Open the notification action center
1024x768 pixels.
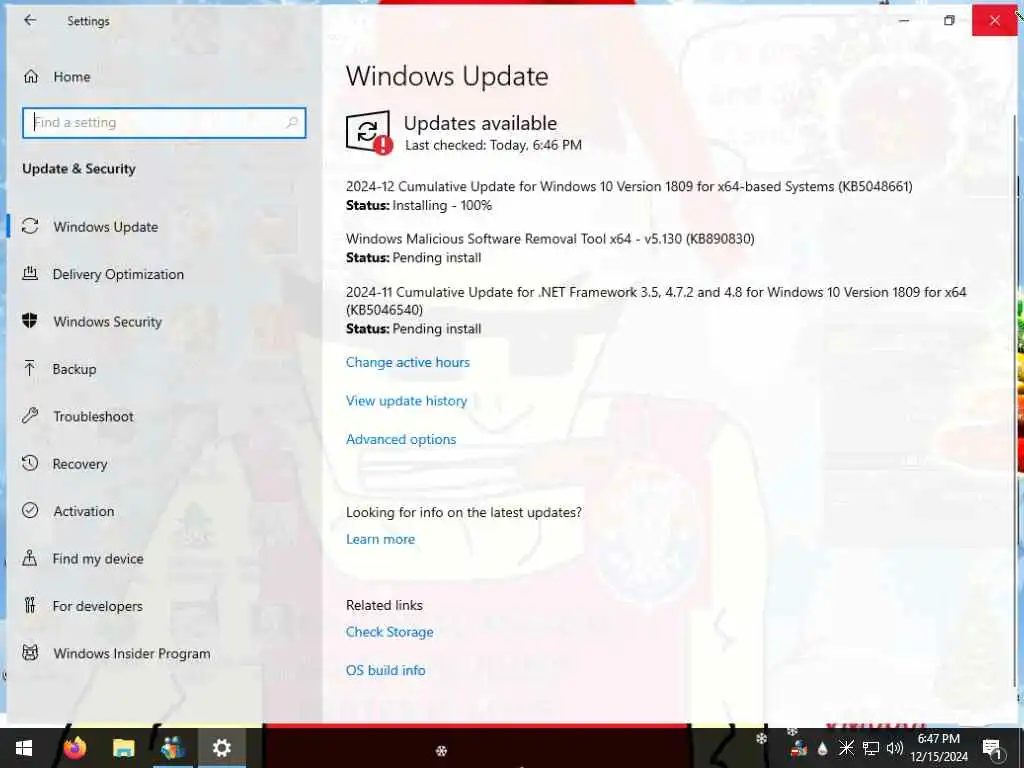(x=992, y=748)
